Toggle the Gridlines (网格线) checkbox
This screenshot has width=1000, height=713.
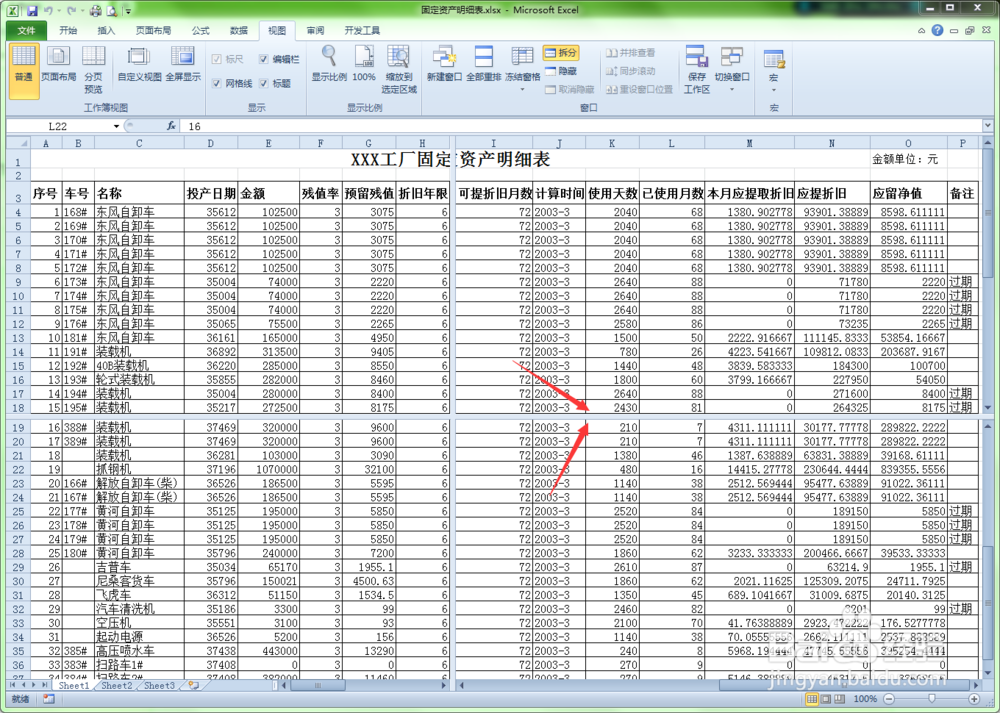217,83
